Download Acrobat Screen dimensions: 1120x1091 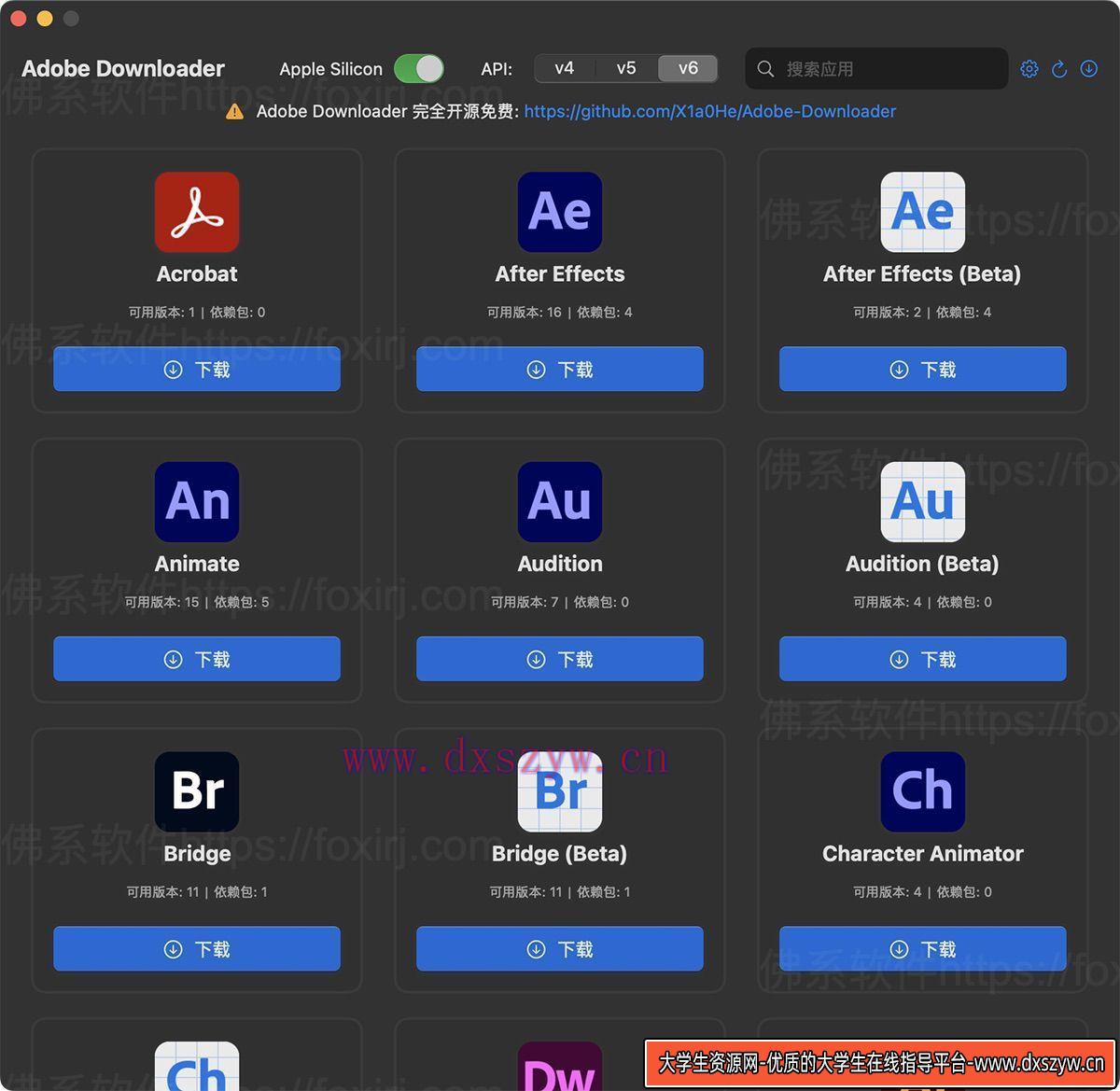[x=197, y=370]
